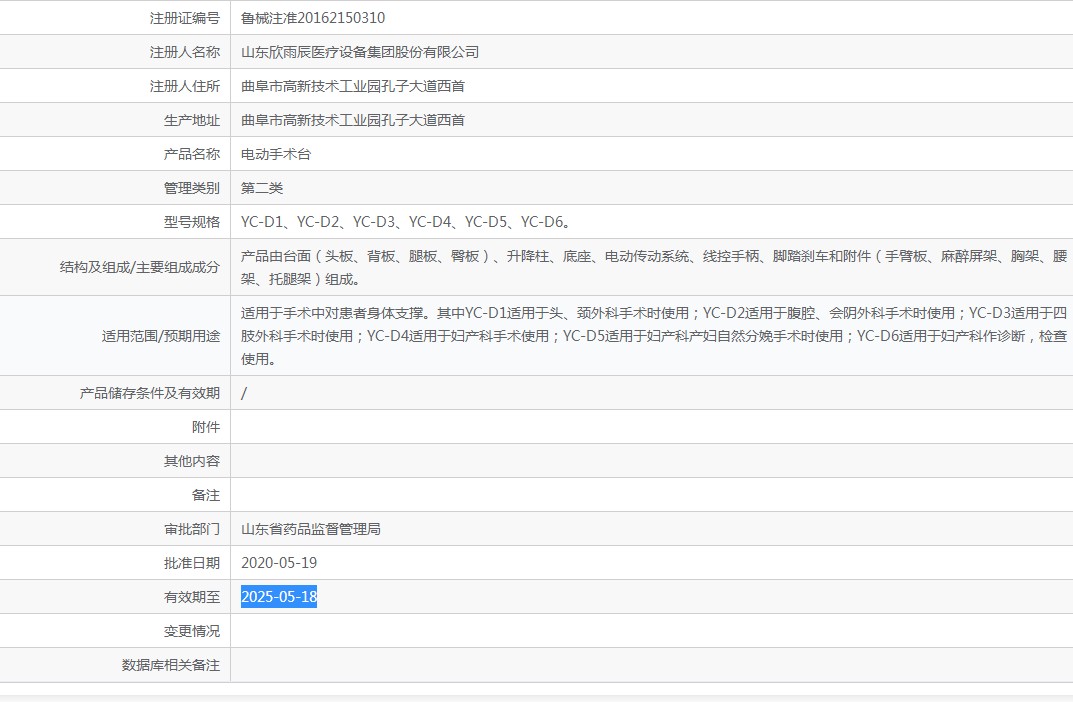The image size is (1073, 702).
Task: Select the 产品储存条件及有效期 label
Action: click(x=150, y=393)
